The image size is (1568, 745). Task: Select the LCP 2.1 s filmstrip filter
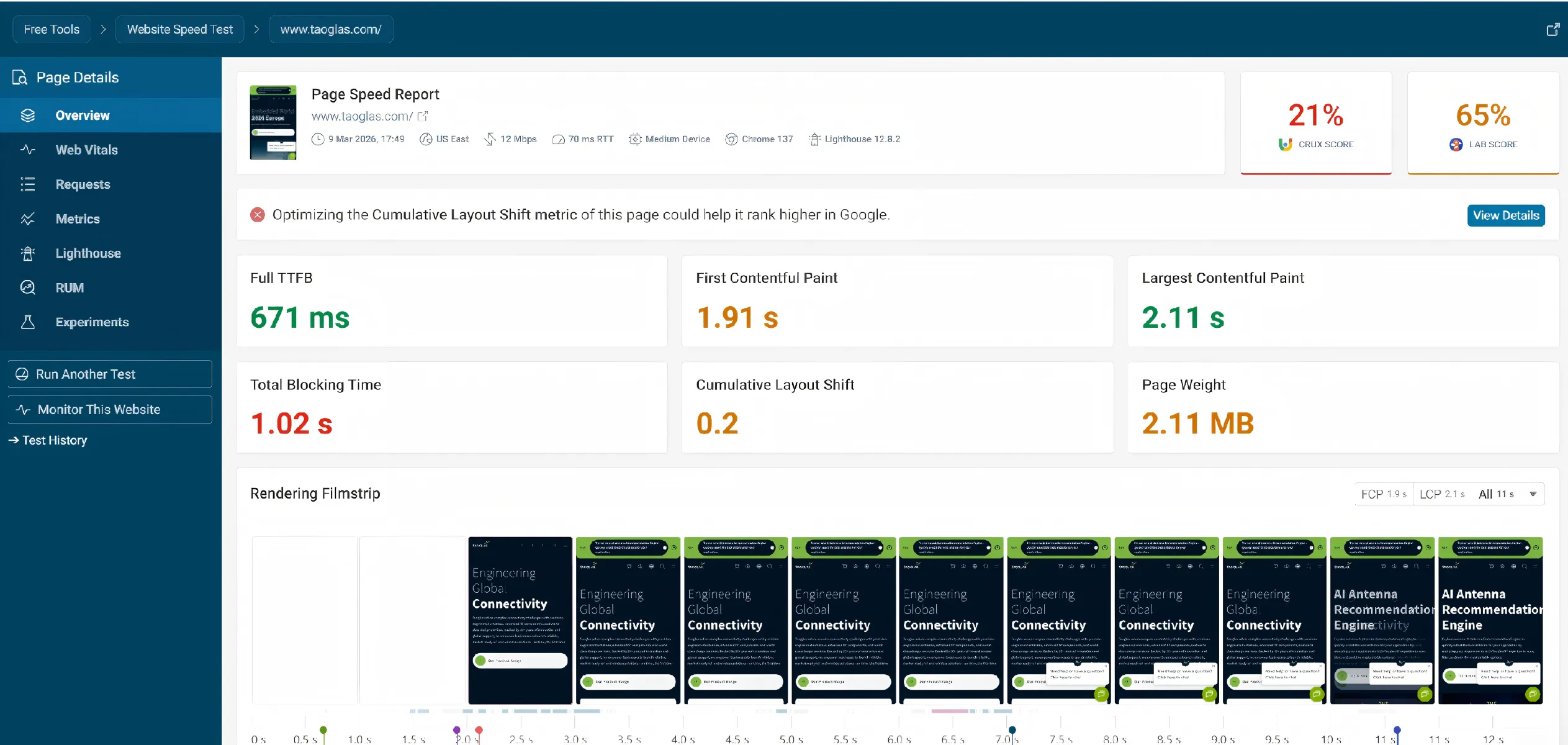1442,494
